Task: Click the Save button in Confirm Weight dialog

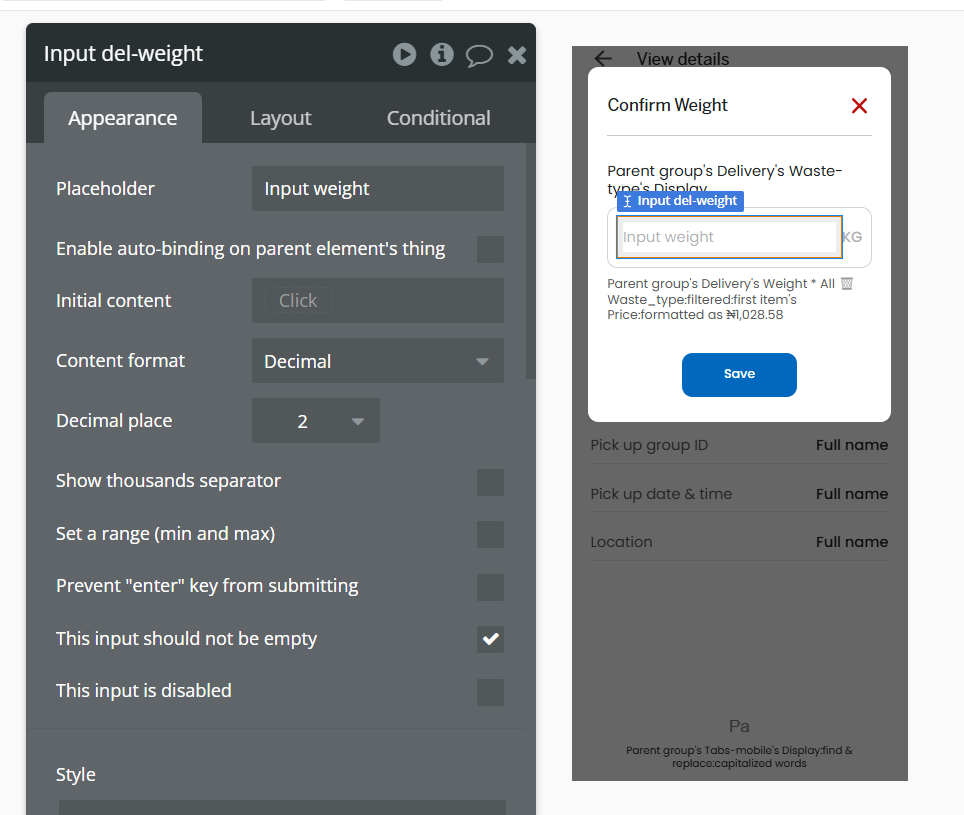Action: pyautogui.click(x=739, y=373)
